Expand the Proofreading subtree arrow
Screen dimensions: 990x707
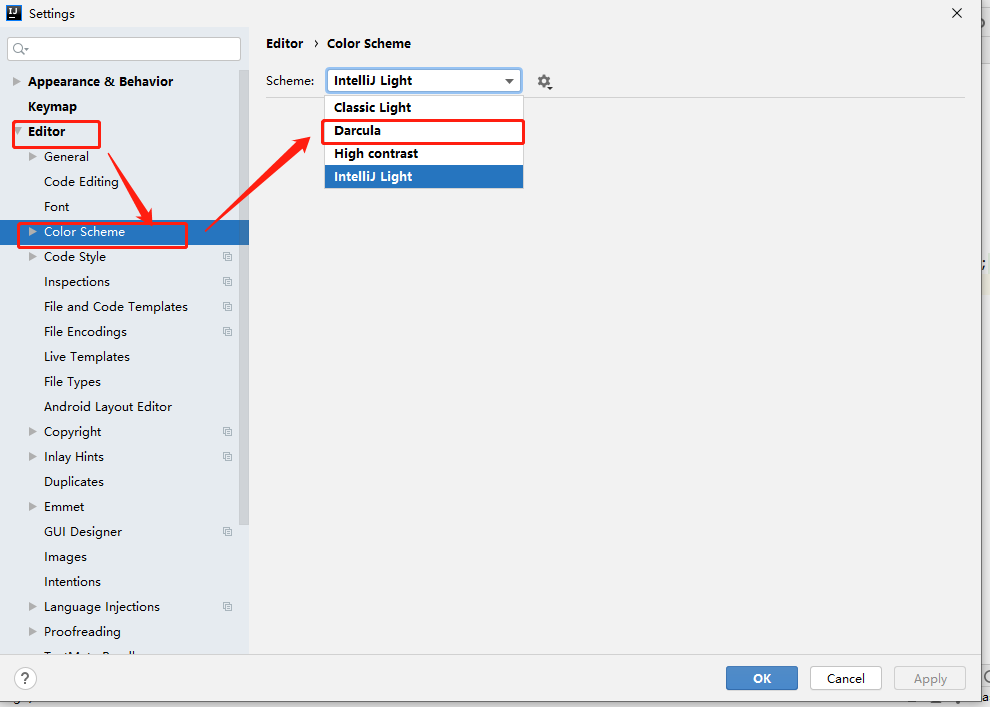click(33, 632)
